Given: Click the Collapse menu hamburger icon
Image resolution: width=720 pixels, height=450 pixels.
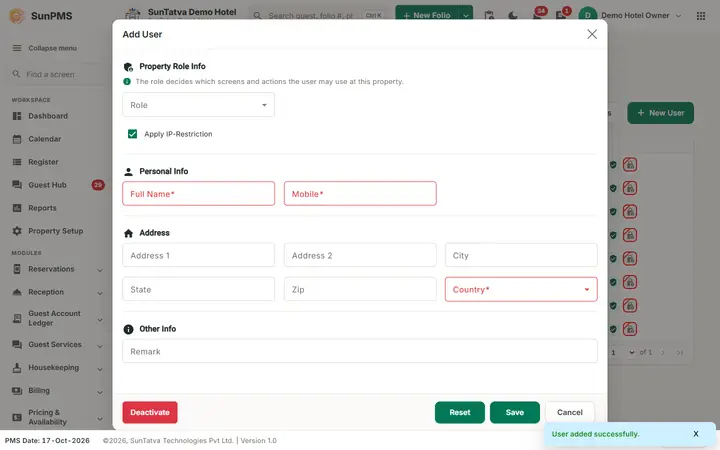Looking at the screenshot, I should [17, 48].
